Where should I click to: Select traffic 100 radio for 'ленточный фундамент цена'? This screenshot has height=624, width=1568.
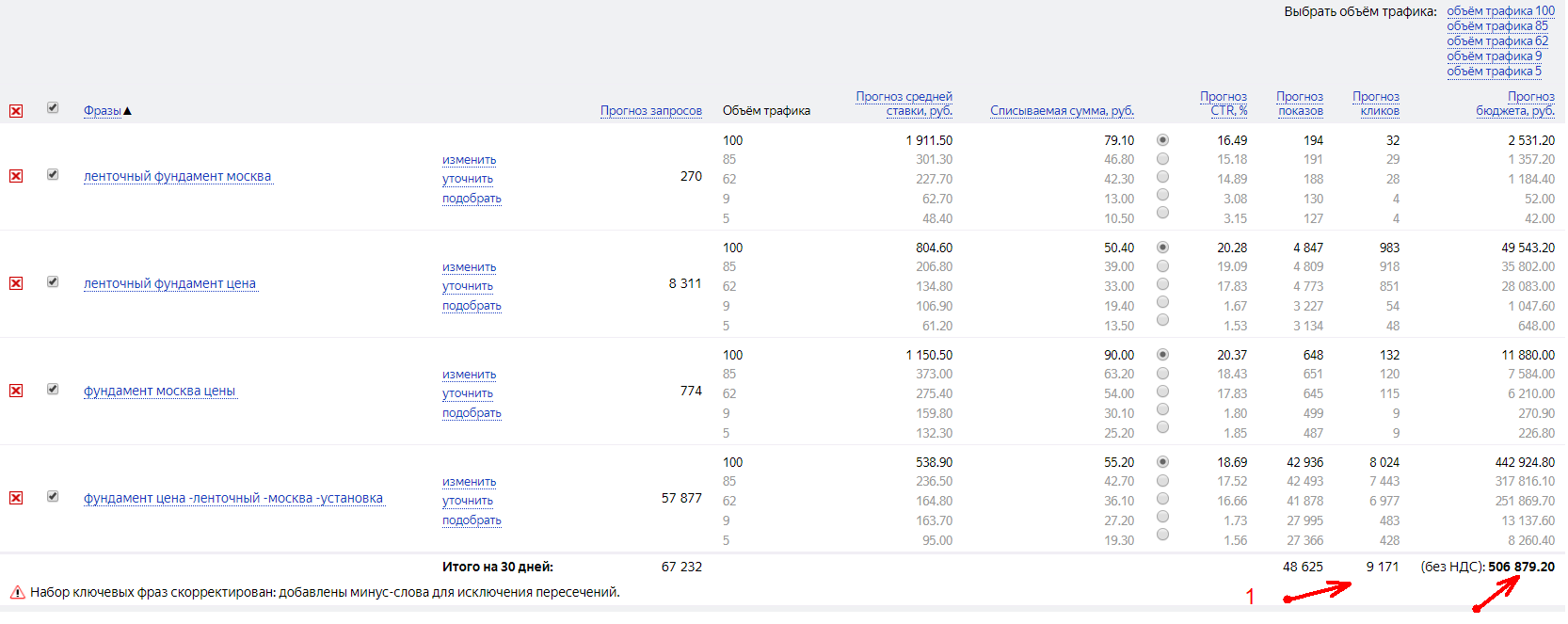(1162, 248)
